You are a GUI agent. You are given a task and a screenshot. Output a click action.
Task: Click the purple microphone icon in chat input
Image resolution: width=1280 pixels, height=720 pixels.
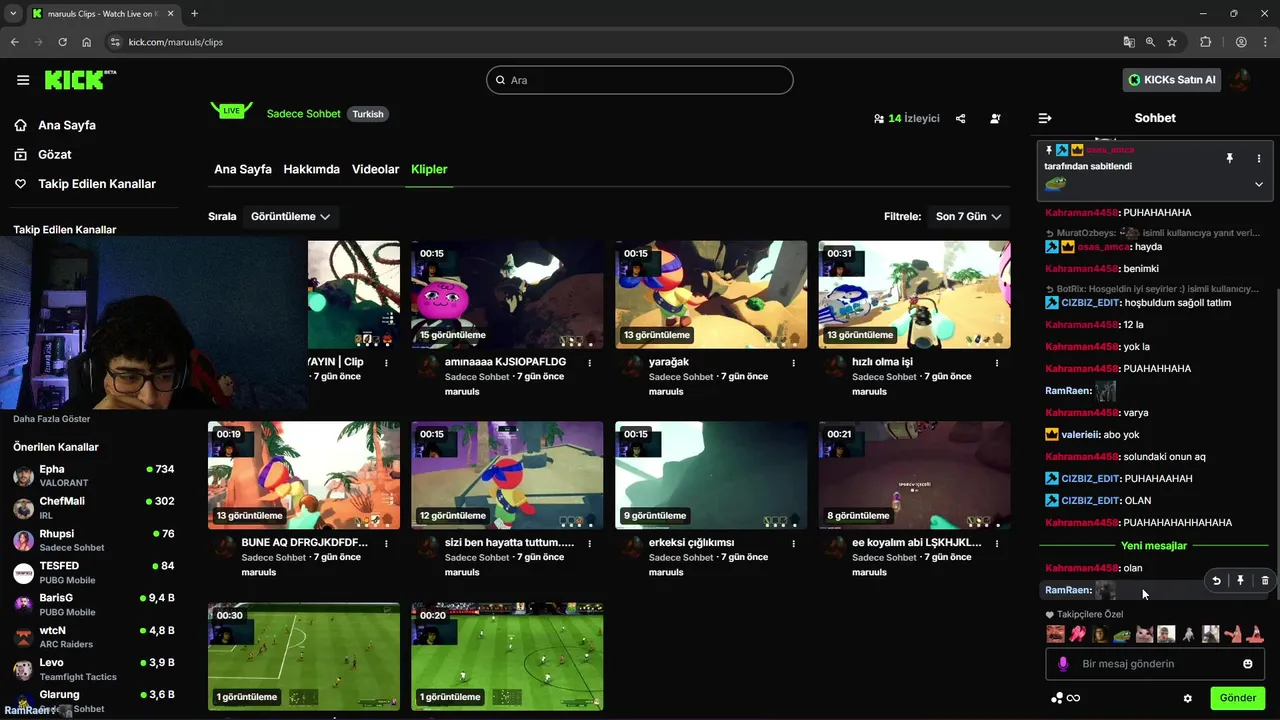tap(1063, 664)
